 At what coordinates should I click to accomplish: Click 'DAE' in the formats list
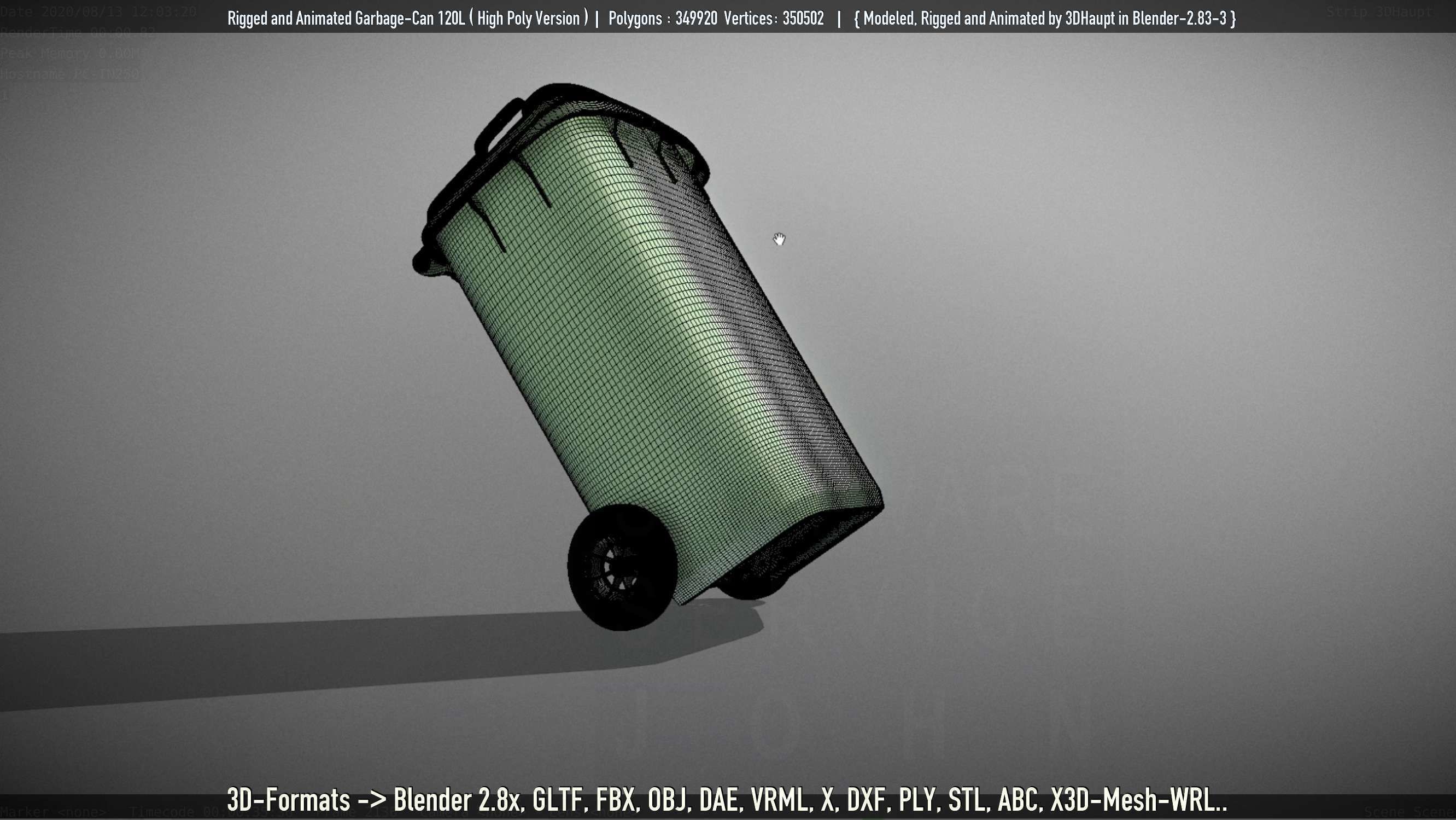718,800
